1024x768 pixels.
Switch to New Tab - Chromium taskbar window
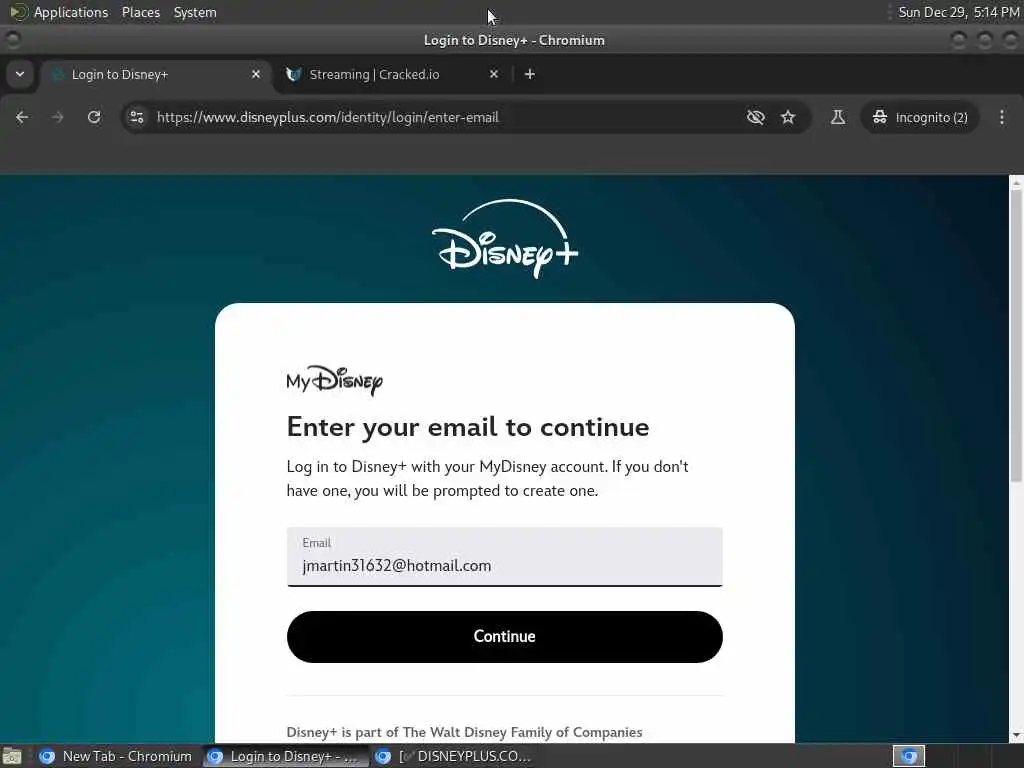point(115,756)
